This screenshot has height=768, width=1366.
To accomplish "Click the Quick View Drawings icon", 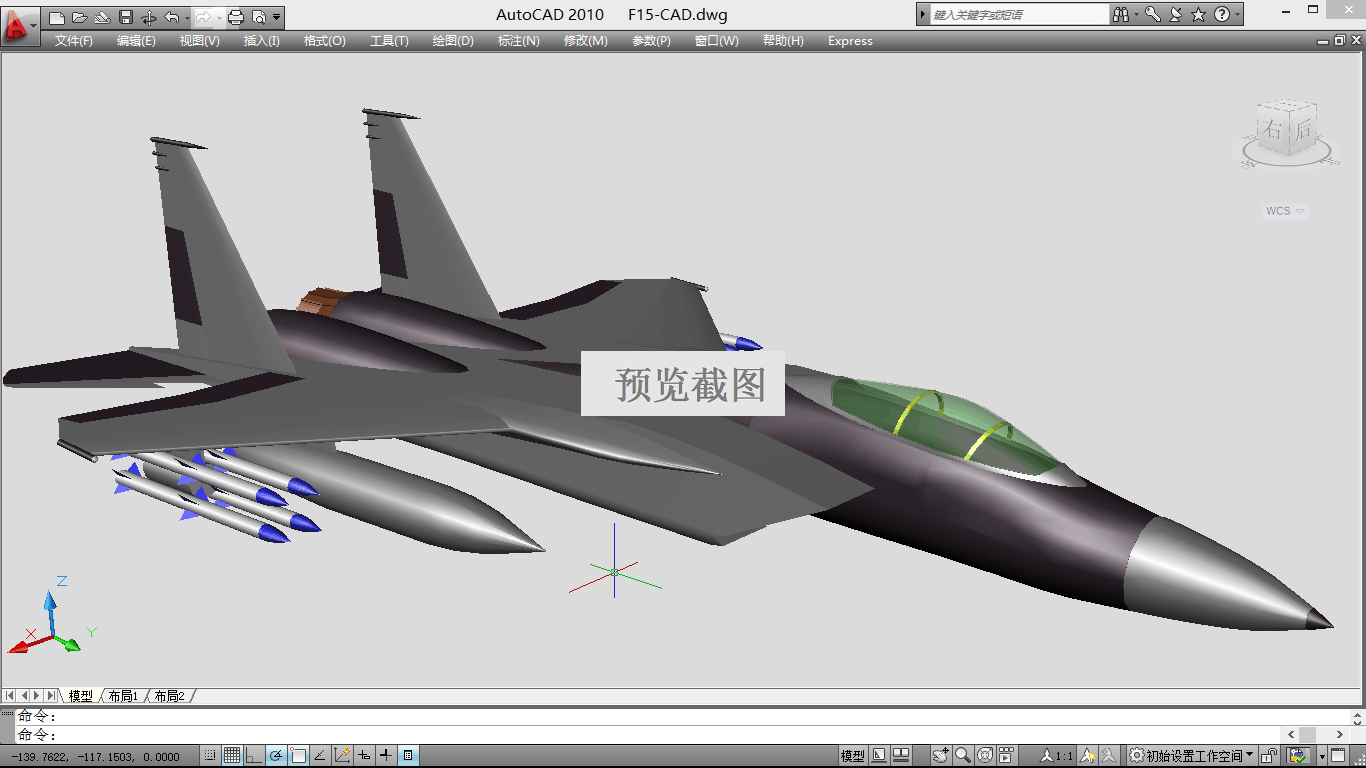I will (x=900, y=756).
